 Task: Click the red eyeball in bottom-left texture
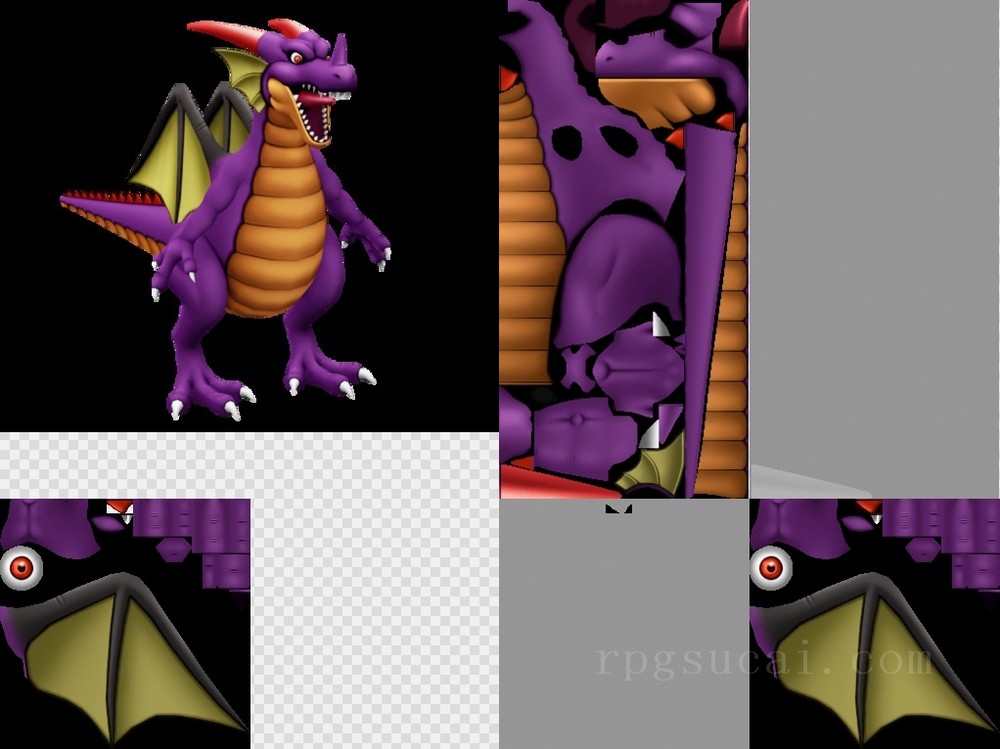21,568
